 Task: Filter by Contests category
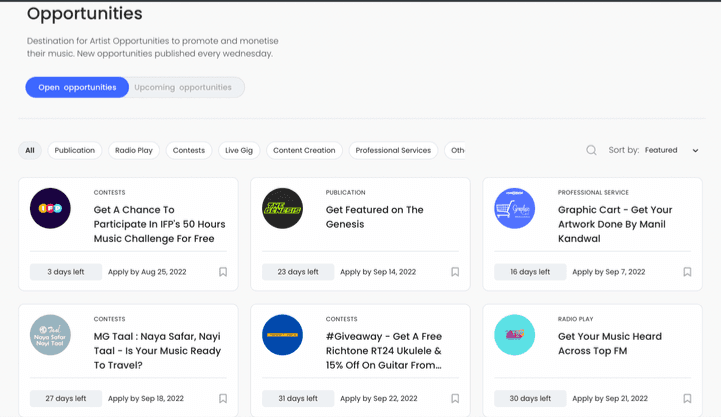click(189, 151)
